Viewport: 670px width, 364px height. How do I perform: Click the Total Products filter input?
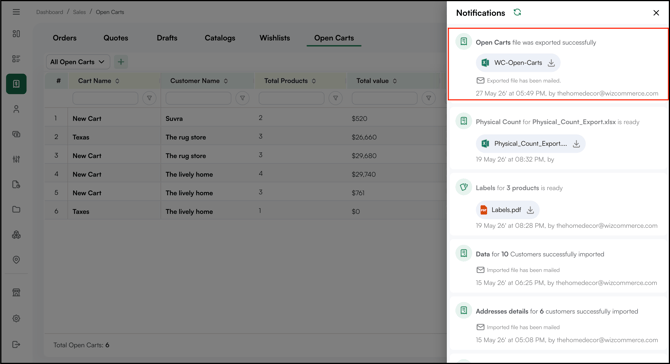pyautogui.click(x=291, y=98)
